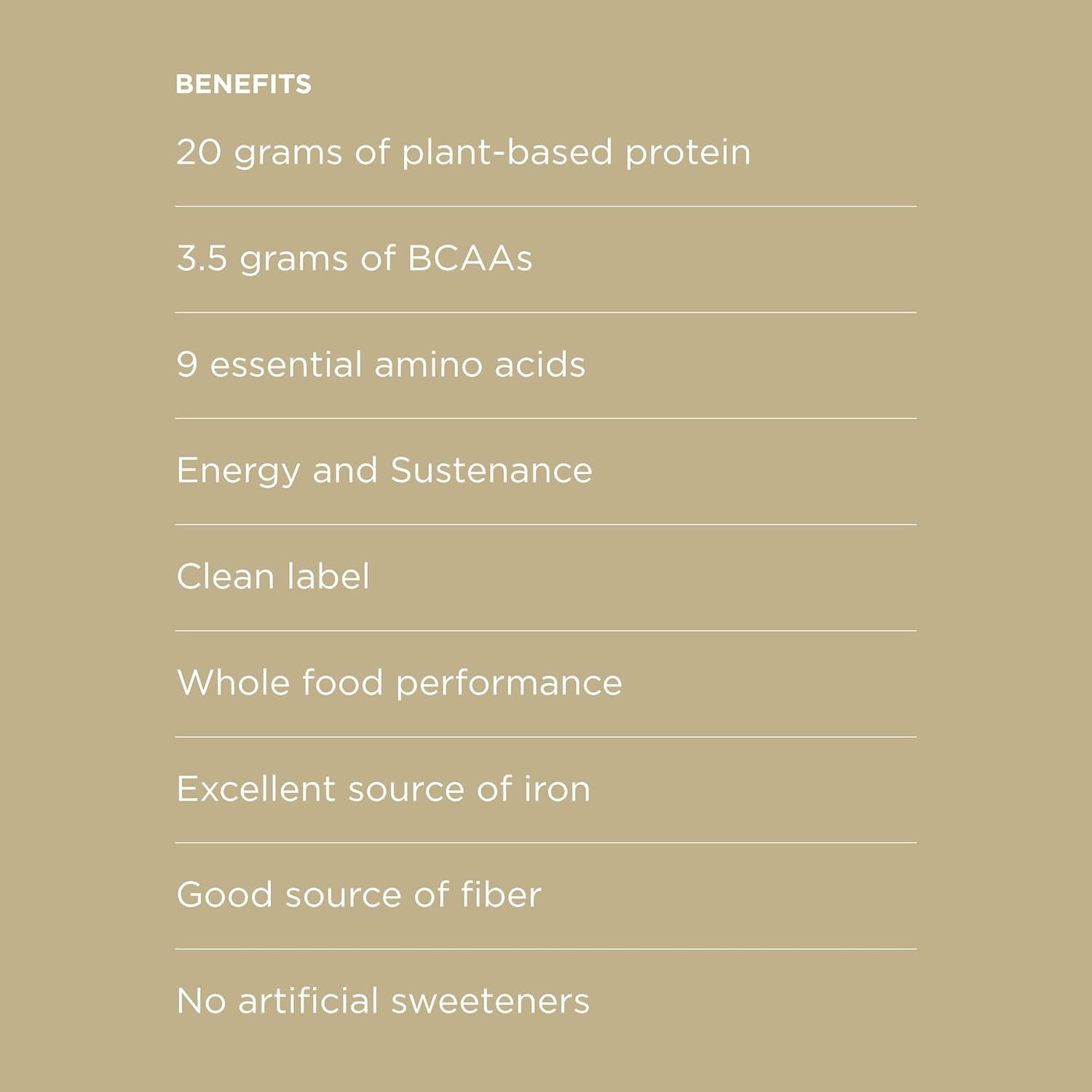Select the '9 essential amino acids' line

380,364
